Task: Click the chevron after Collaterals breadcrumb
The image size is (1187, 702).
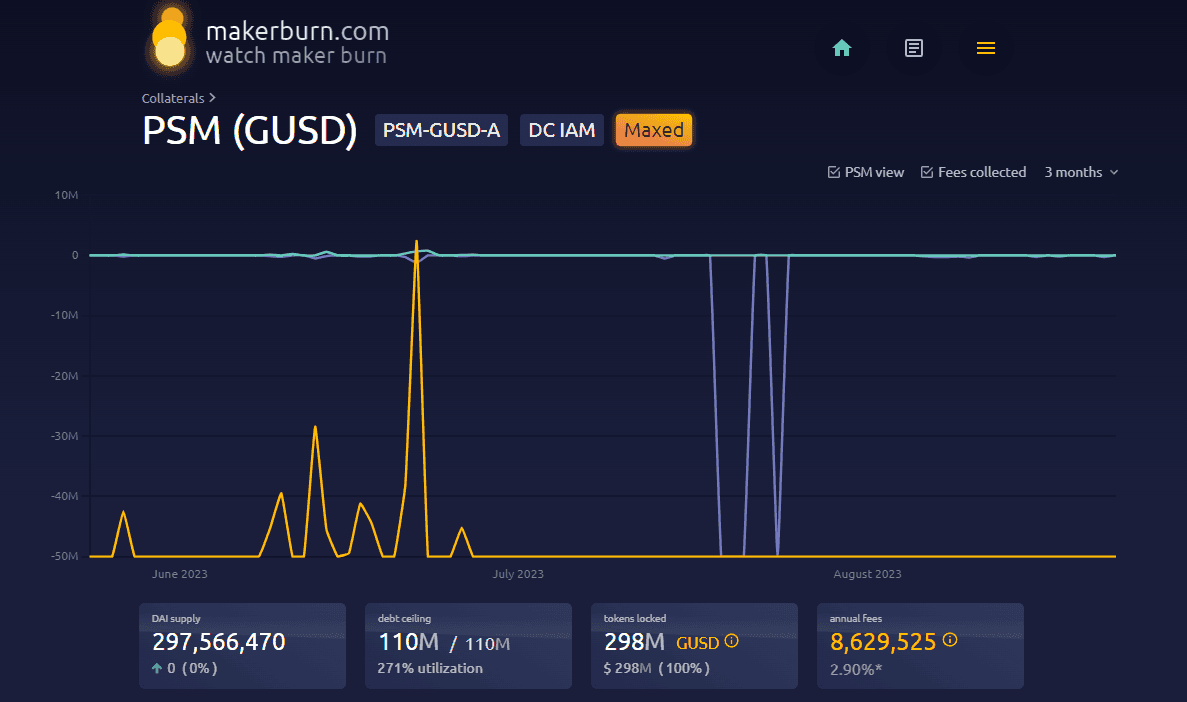Action: click(x=212, y=98)
